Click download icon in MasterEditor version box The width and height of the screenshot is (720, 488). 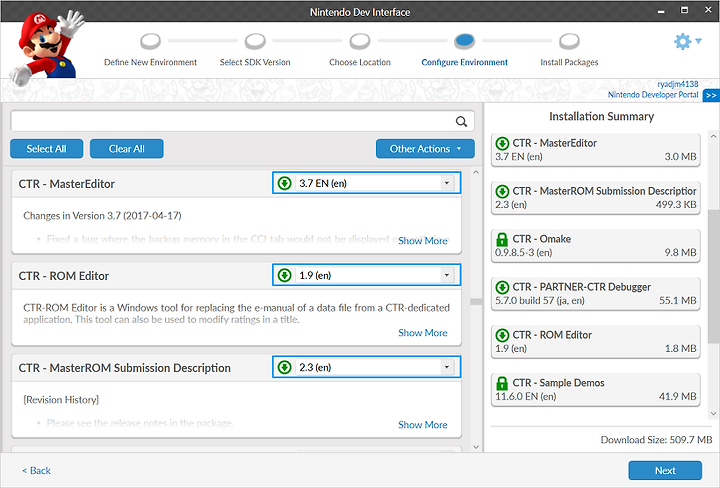tap(285, 183)
